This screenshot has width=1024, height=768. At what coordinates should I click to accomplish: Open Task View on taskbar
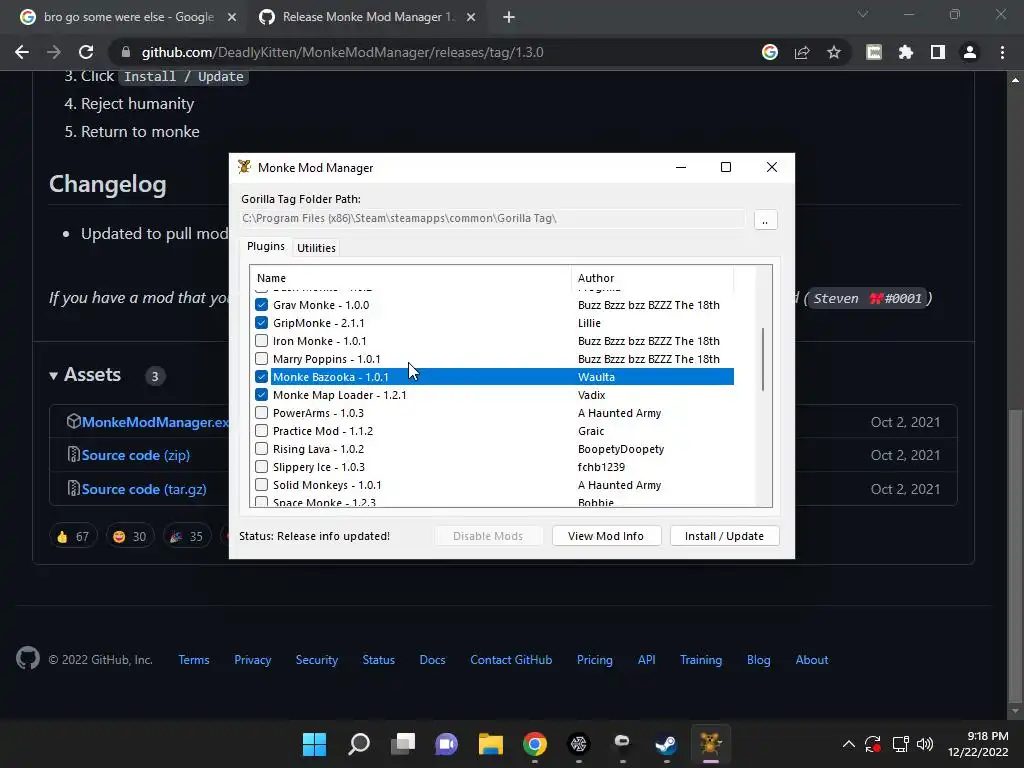[x=403, y=744]
